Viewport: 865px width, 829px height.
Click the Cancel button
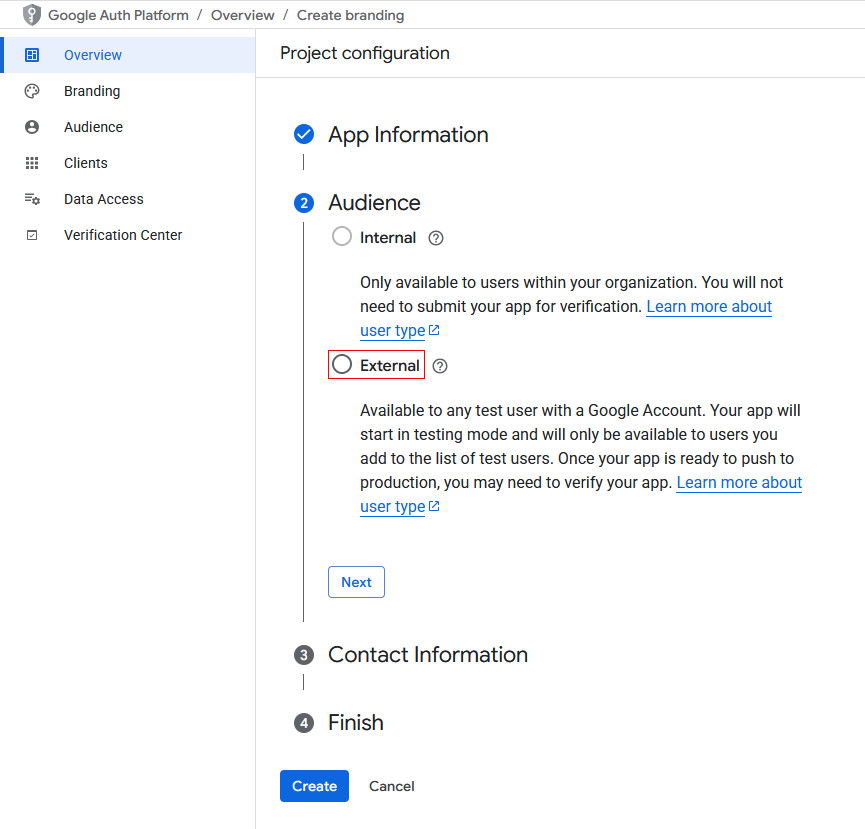click(x=391, y=786)
